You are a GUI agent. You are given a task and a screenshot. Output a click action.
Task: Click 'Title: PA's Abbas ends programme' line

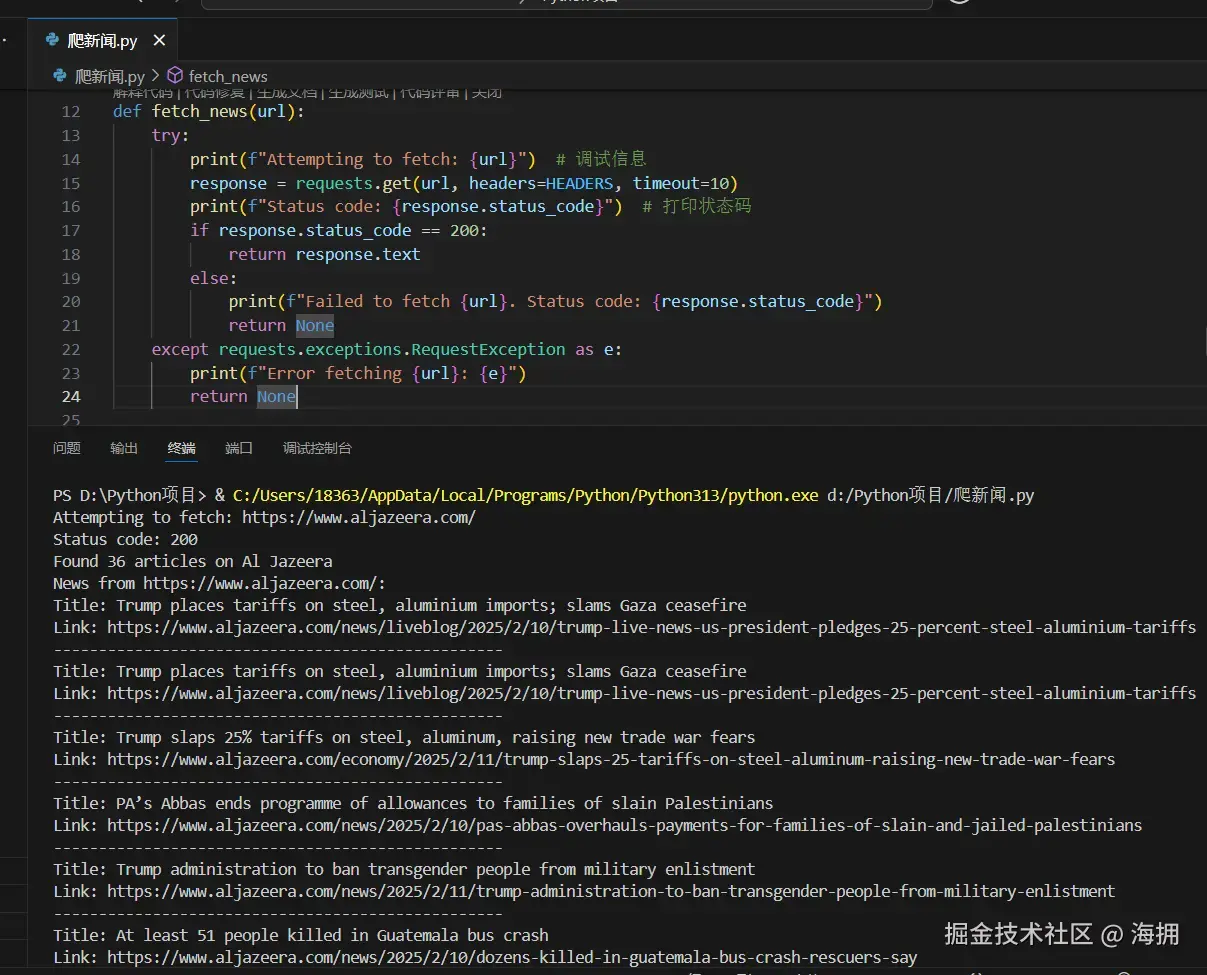(413, 803)
